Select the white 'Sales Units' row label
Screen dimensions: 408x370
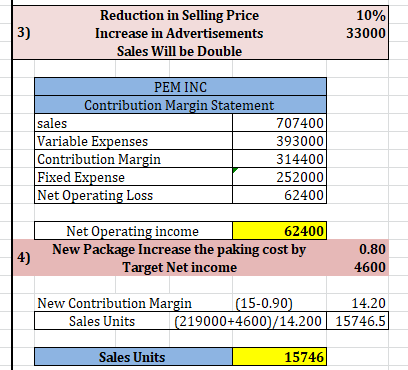pos(102,321)
